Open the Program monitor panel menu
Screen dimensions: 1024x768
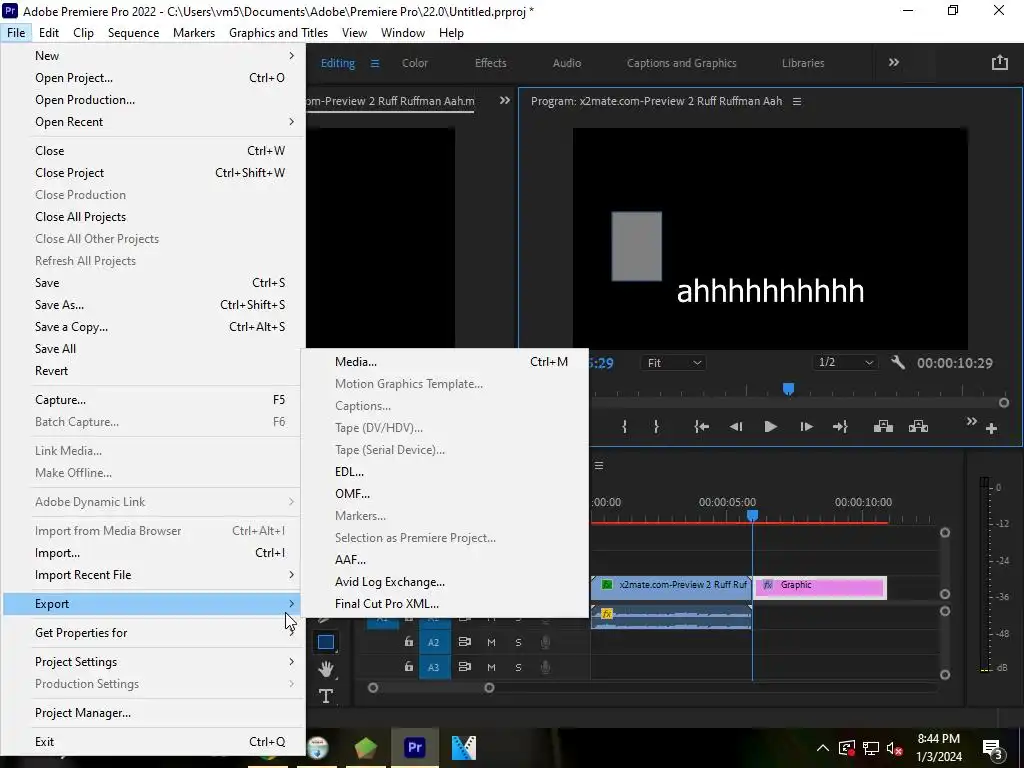click(797, 101)
